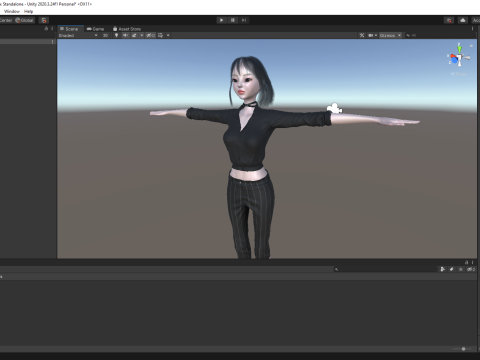Click the Collab/services icon with red mark

pos(449,20)
